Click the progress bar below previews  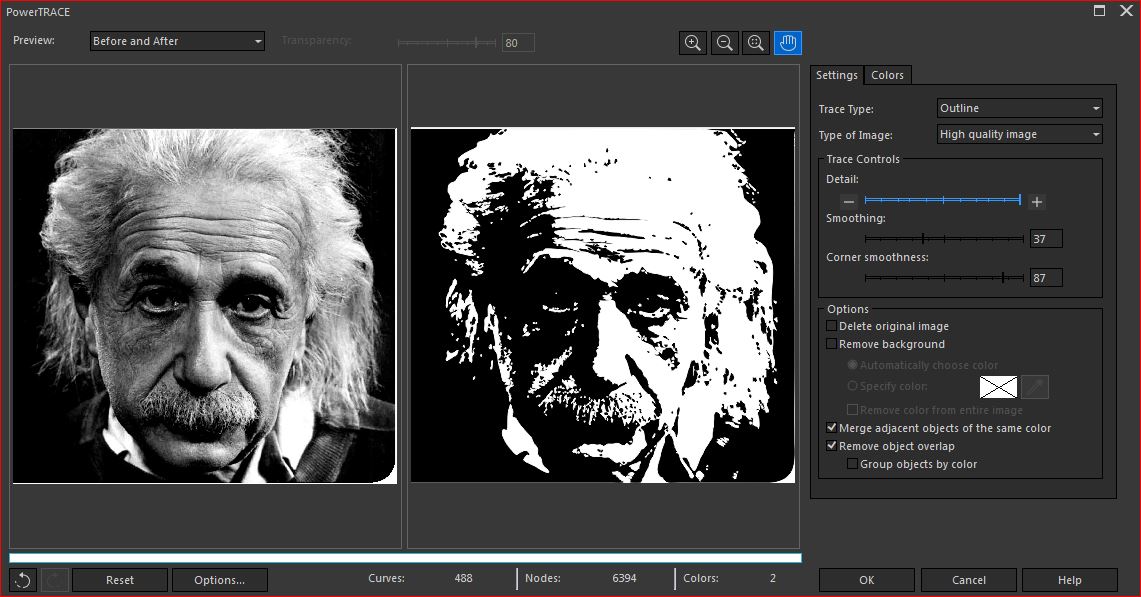pos(405,558)
